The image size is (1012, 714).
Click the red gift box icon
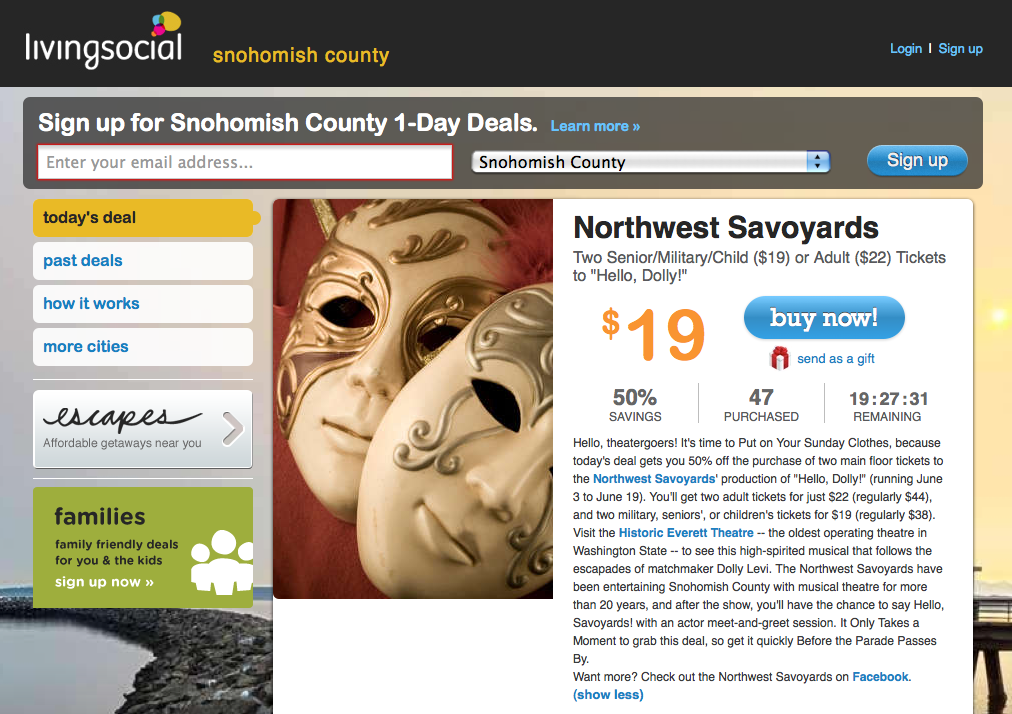click(779, 358)
